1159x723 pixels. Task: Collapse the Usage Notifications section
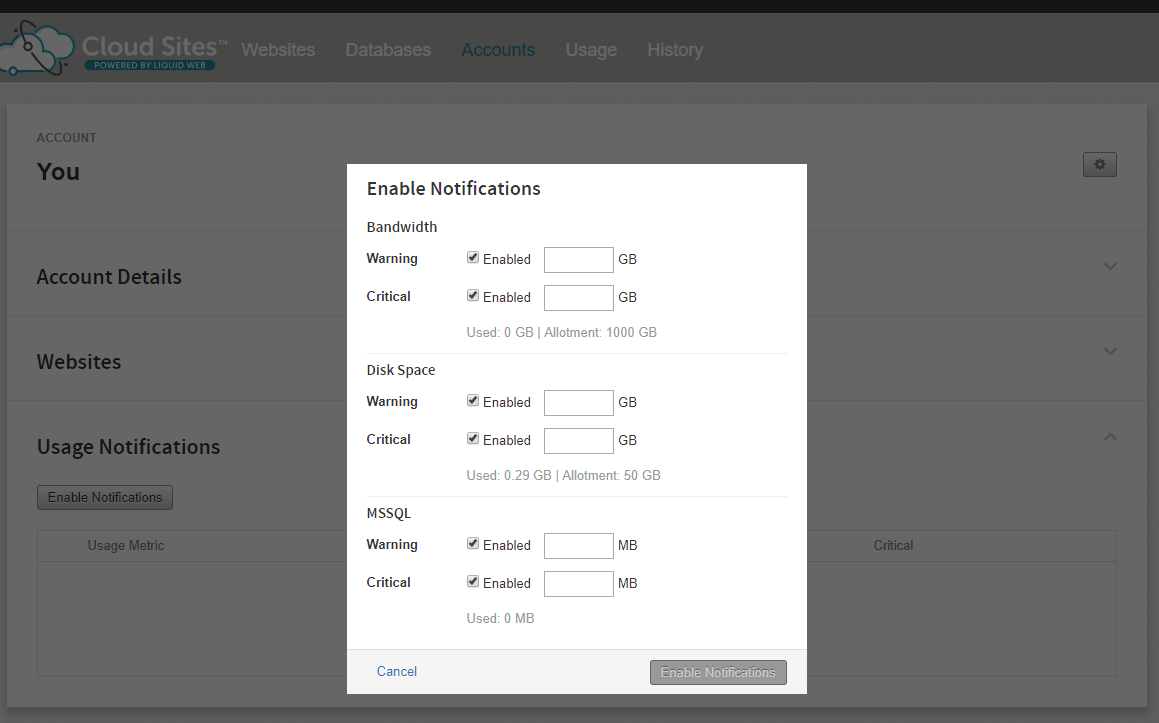point(1110,436)
